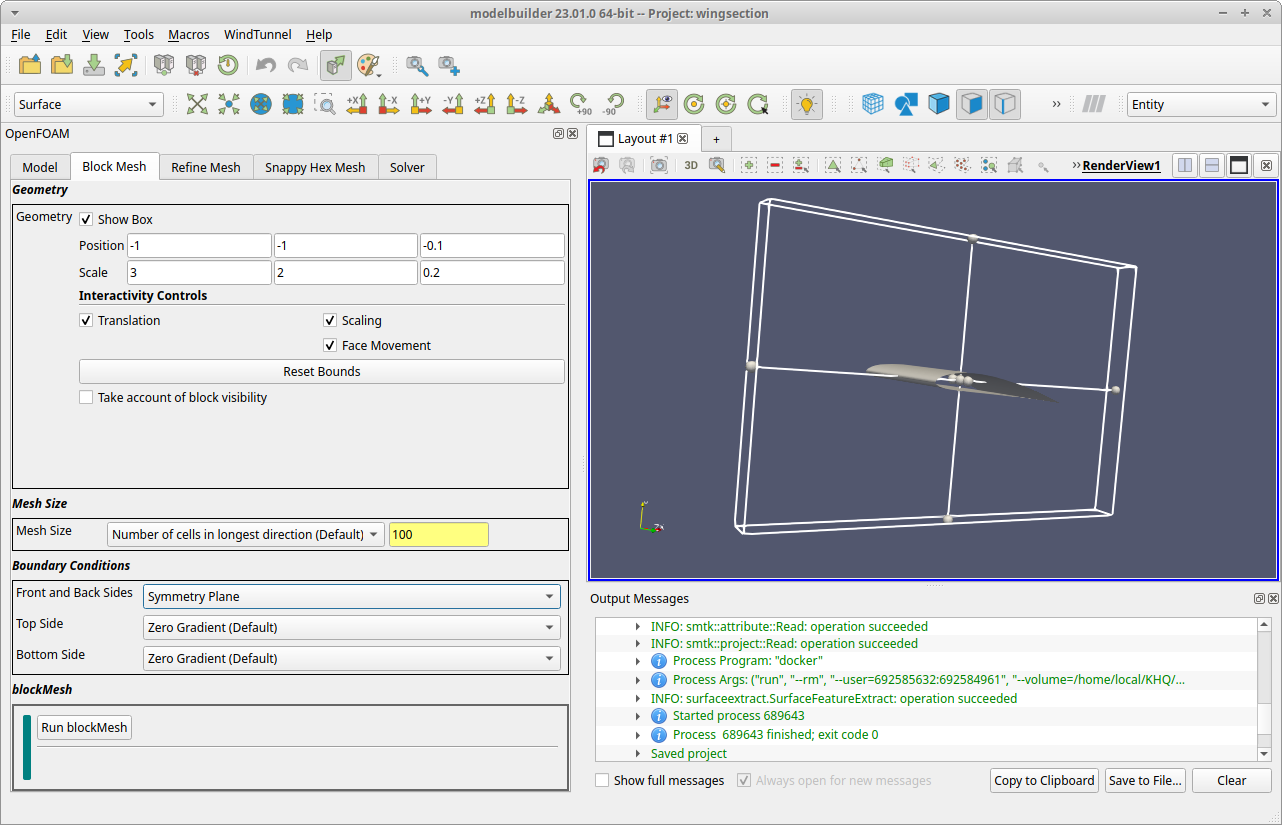Click the yellow mesh size field 100
This screenshot has height=825, width=1282.
[x=438, y=534]
